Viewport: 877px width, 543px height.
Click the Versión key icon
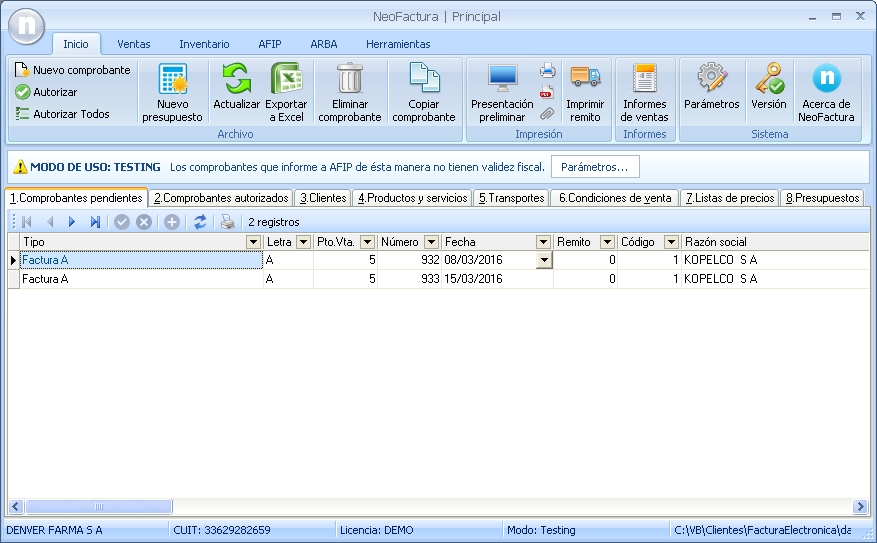click(768, 78)
